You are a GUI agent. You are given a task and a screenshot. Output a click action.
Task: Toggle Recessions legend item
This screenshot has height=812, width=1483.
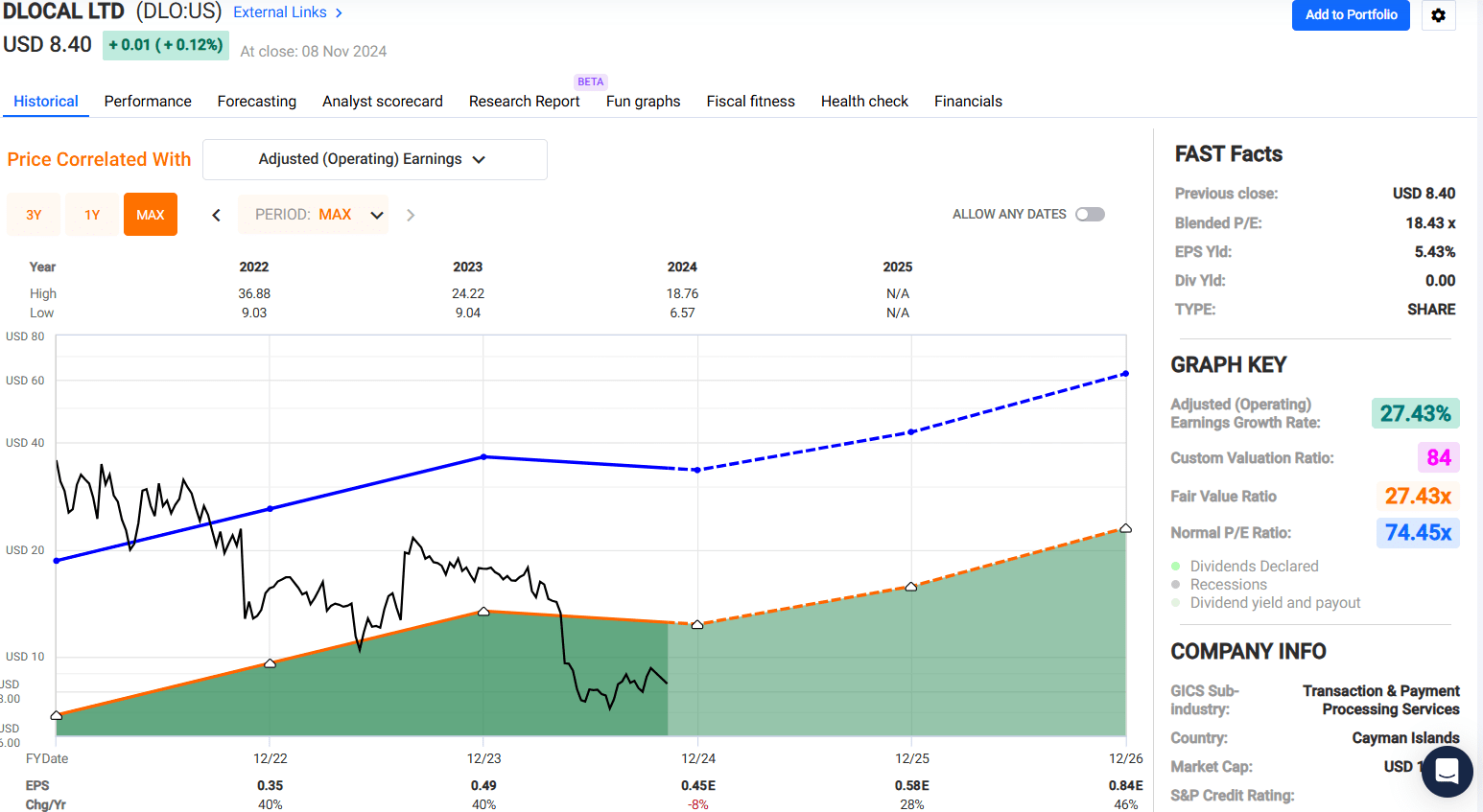[1219, 585]
